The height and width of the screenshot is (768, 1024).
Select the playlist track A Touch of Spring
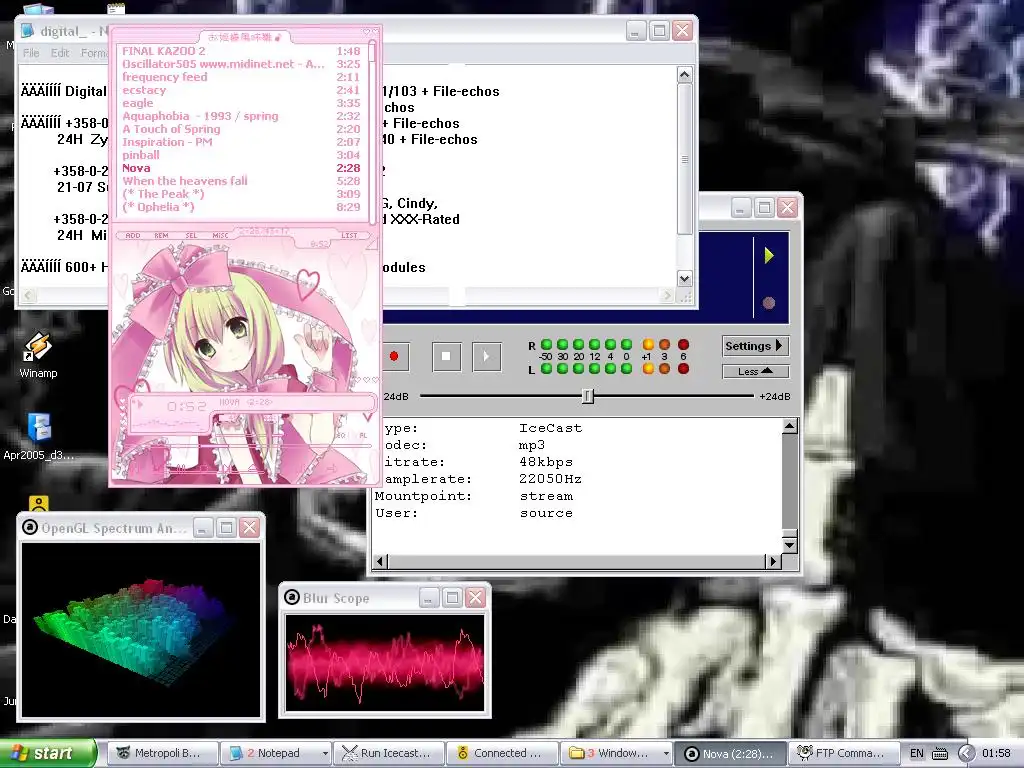point(241,129)
